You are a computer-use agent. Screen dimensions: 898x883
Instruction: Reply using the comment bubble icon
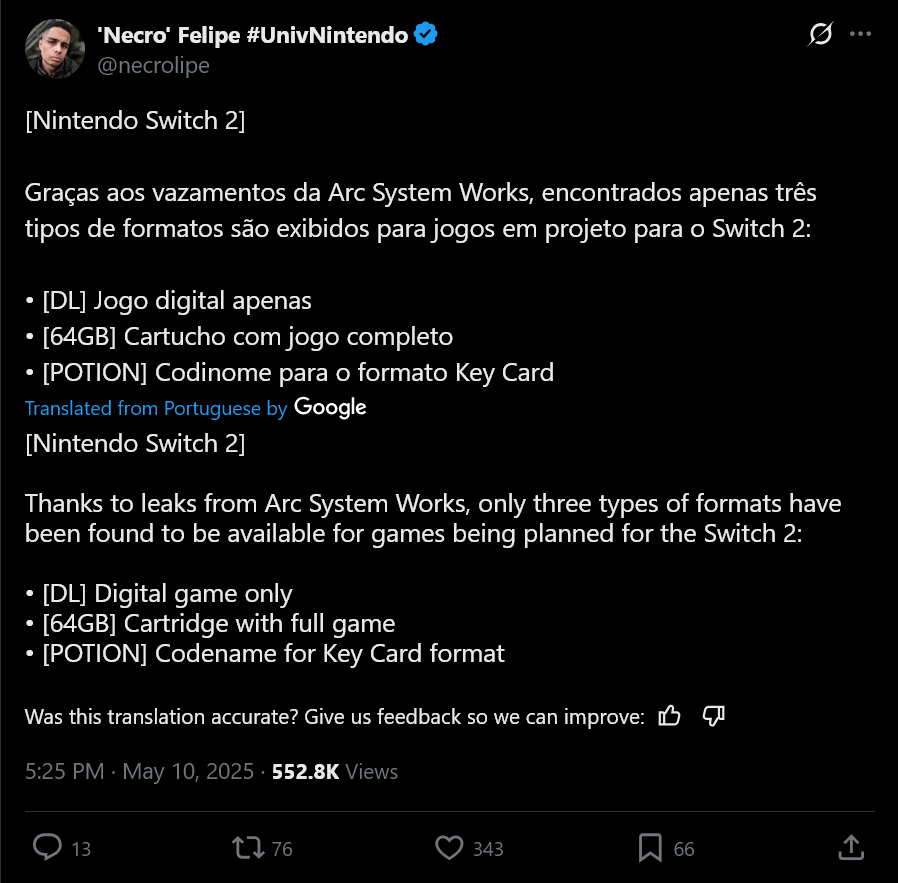click(47, 847)
